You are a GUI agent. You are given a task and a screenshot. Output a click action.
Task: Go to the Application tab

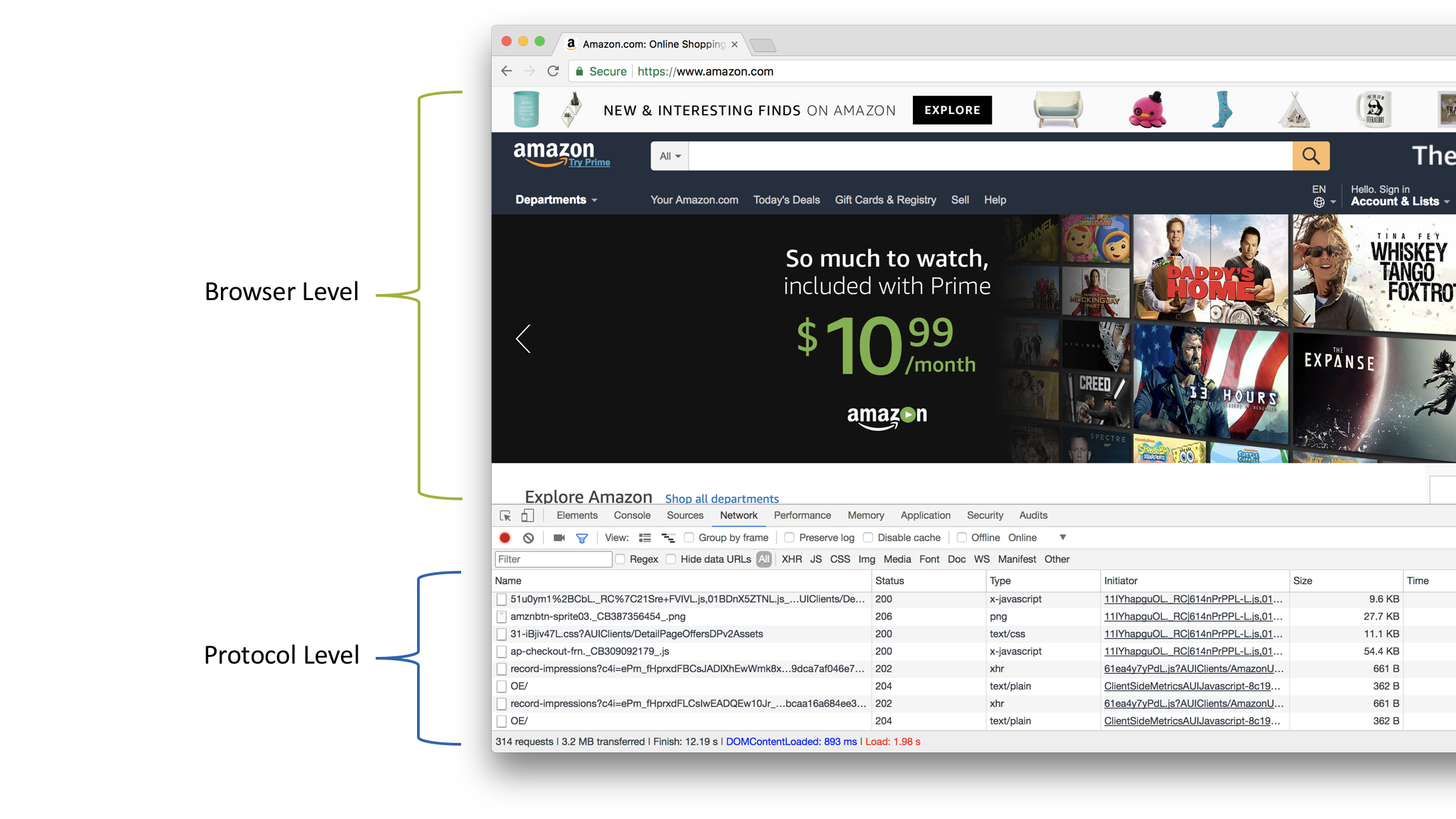tap(926, 516)
